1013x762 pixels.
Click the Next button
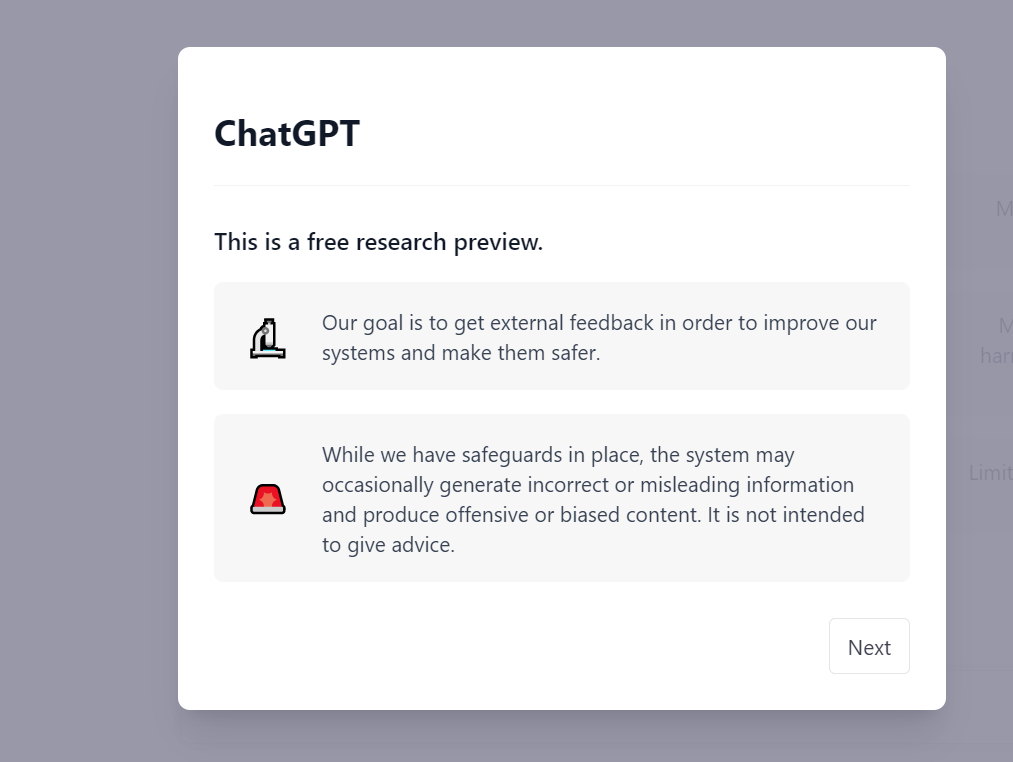(869, 647)
